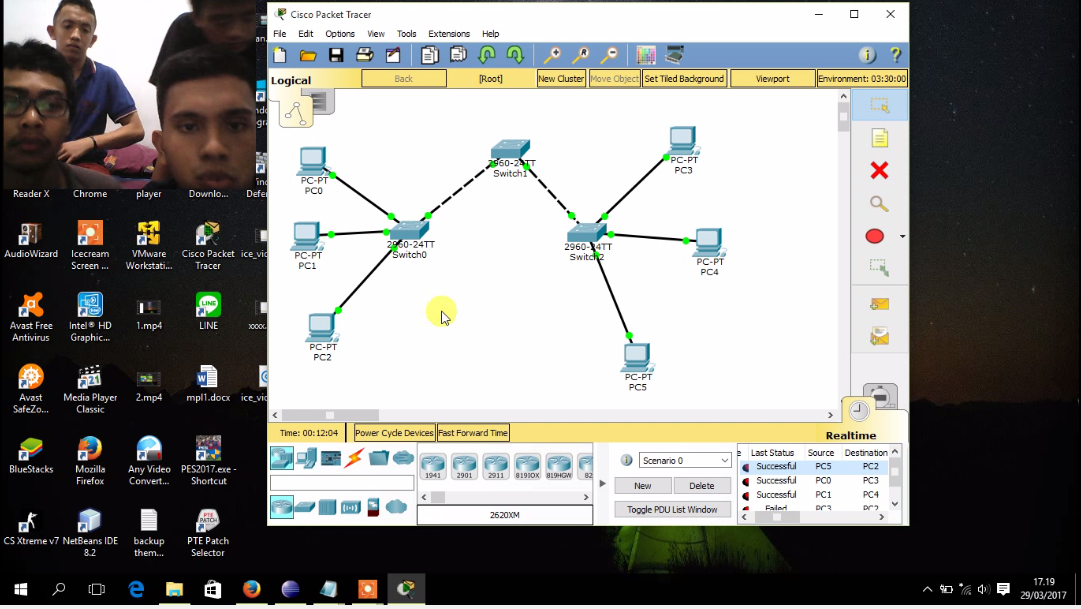Viewport: 1081px width, 609px height.
Task: Print the workspace with the printer icon
Action: (x=364, y=55)
